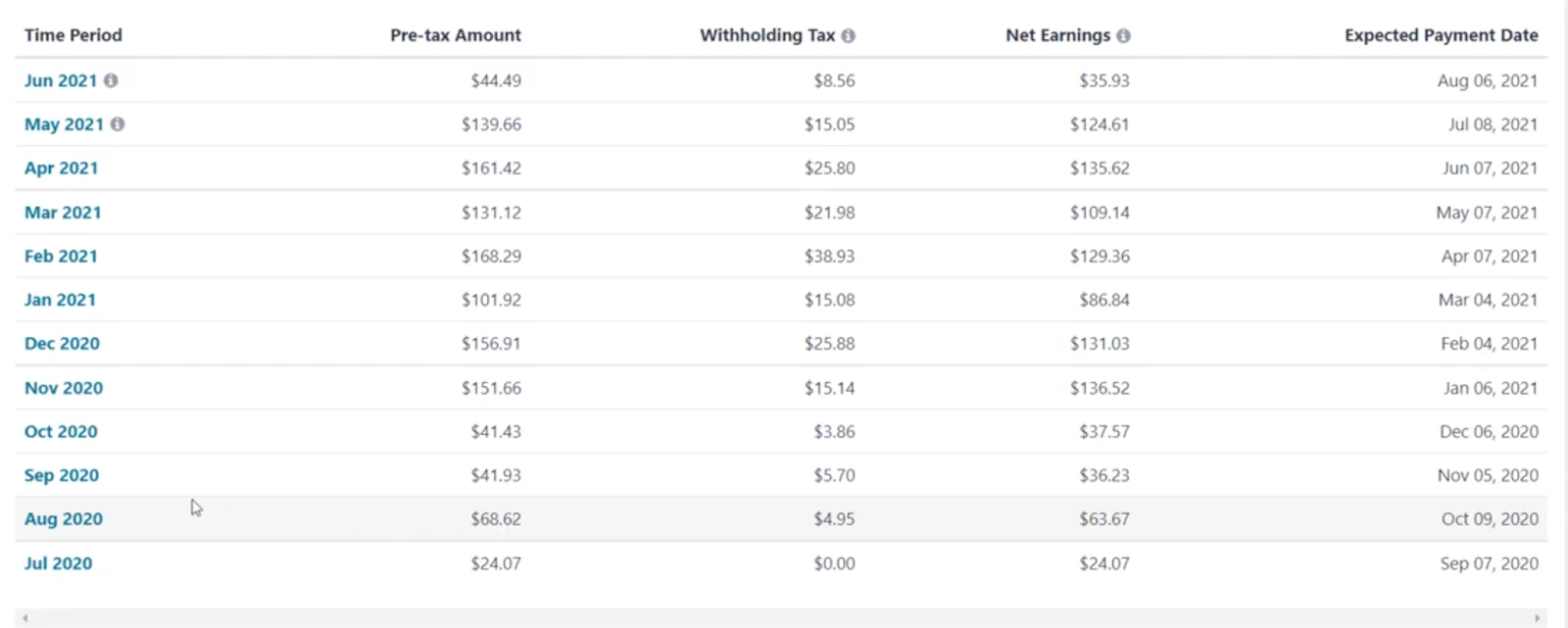1568x628 pixels.
Task: View the Jan 2021 period
Action: tap(60, 300)
